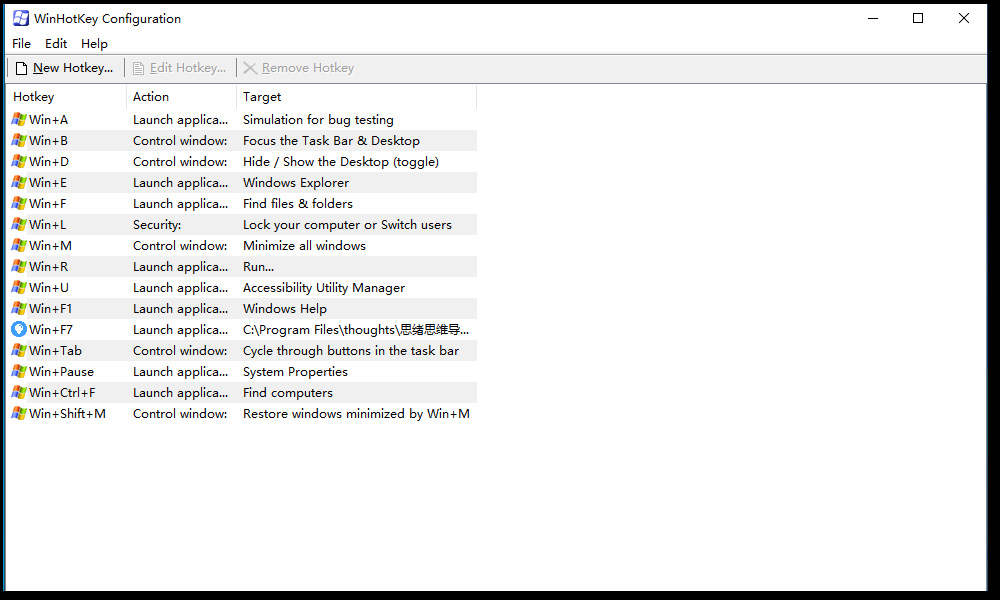Click the 'Security:' action cell

pyautogui.click(x=157, y=224)
